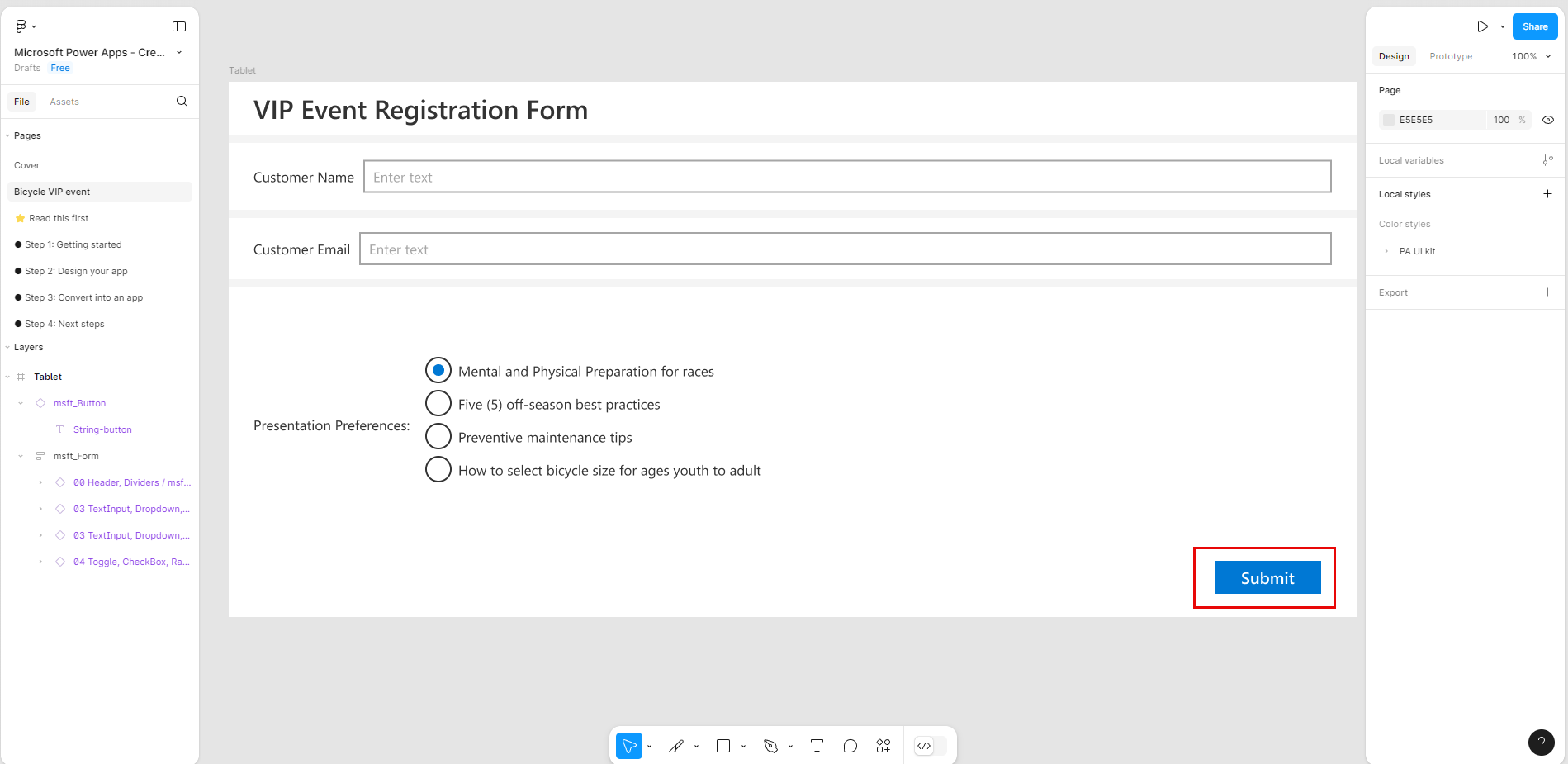
Task: Select the String-button layer
Action: 102,429
